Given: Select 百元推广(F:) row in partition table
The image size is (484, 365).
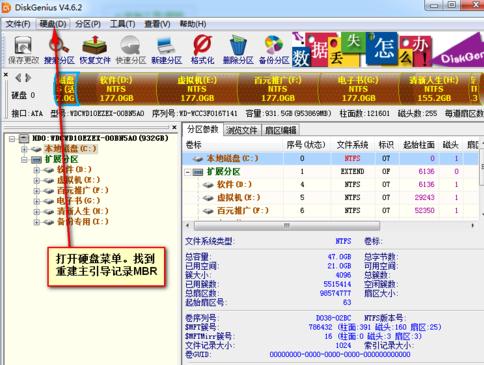Looking at the screenshot, I should pyautogui.click(x=331, y=210).
